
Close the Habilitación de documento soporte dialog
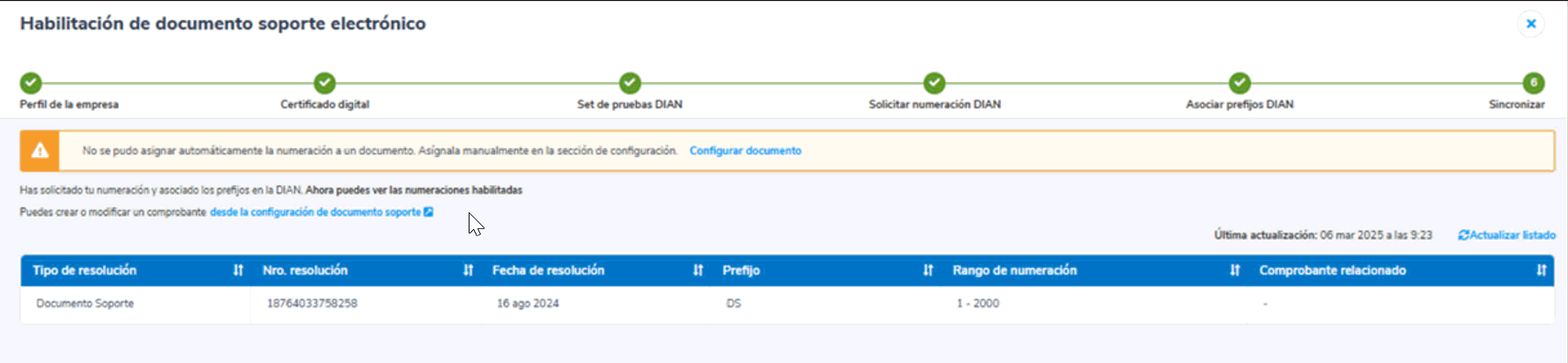click(x=1531, y=24)
